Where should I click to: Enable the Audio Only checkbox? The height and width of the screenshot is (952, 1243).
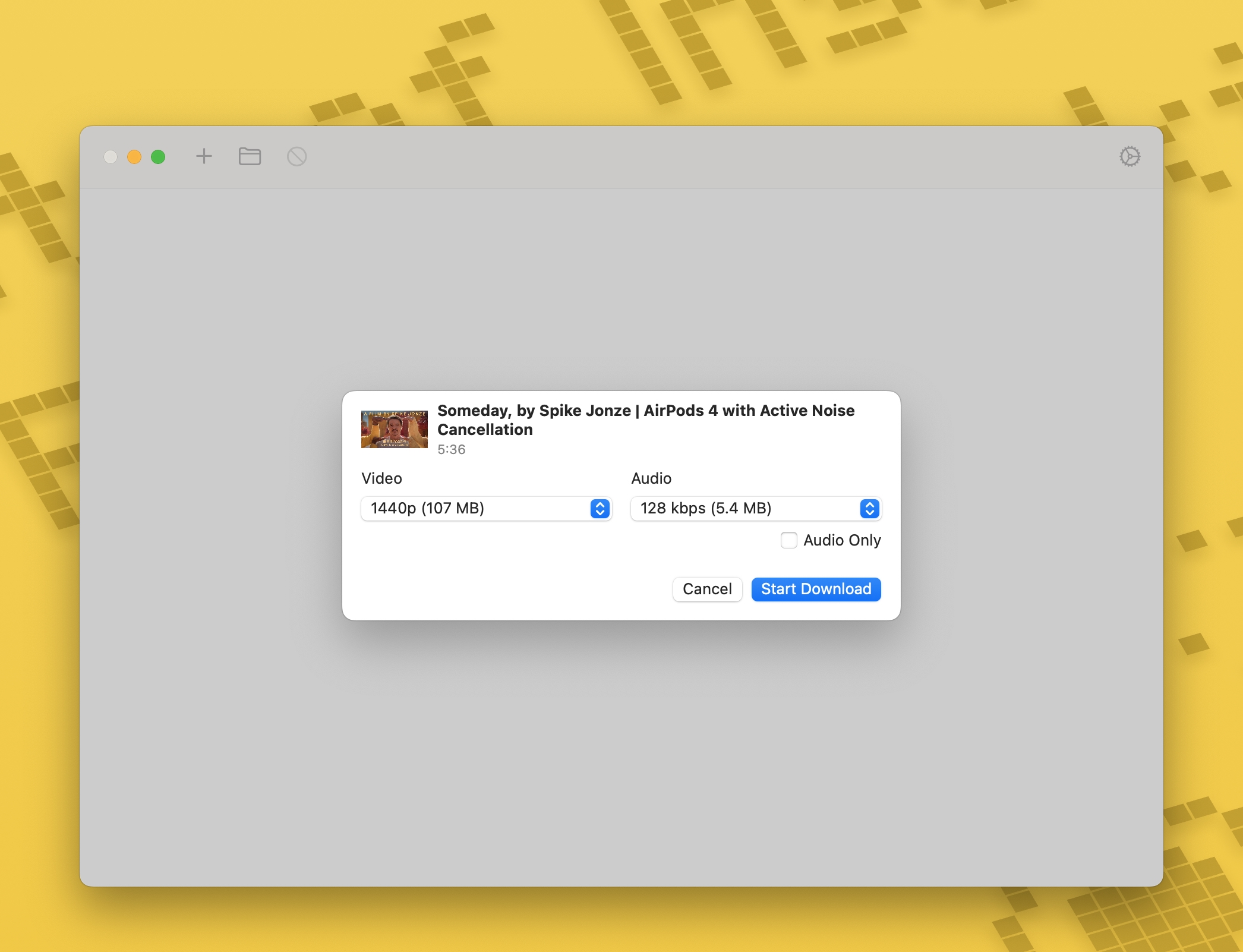[788, 540]
